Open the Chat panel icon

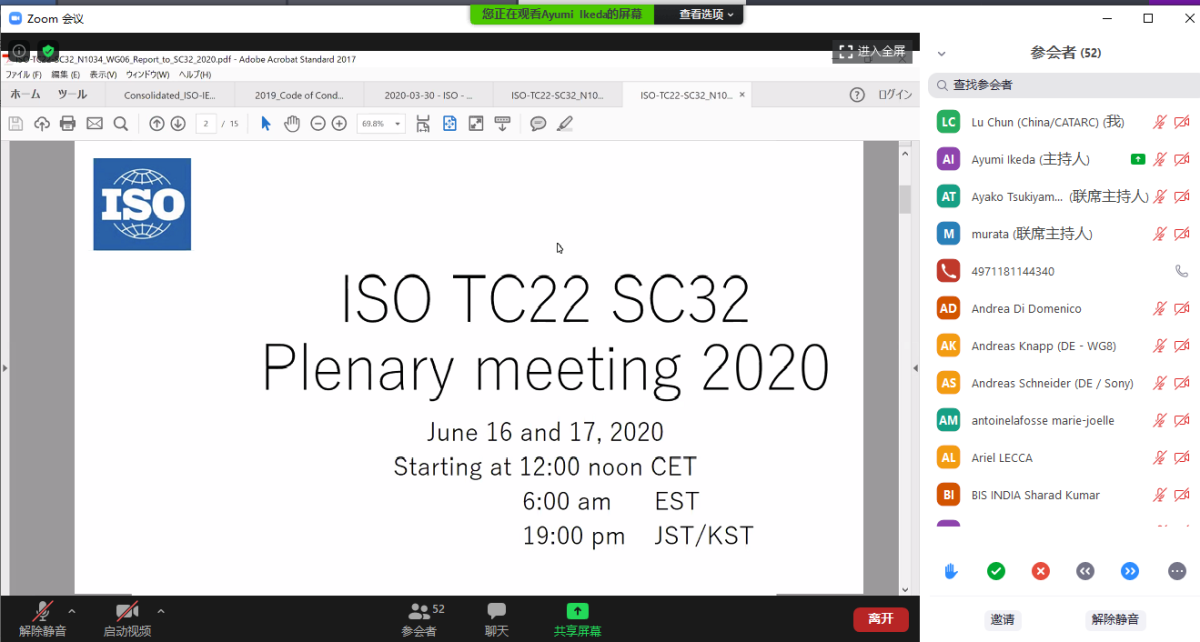[496, 619]
